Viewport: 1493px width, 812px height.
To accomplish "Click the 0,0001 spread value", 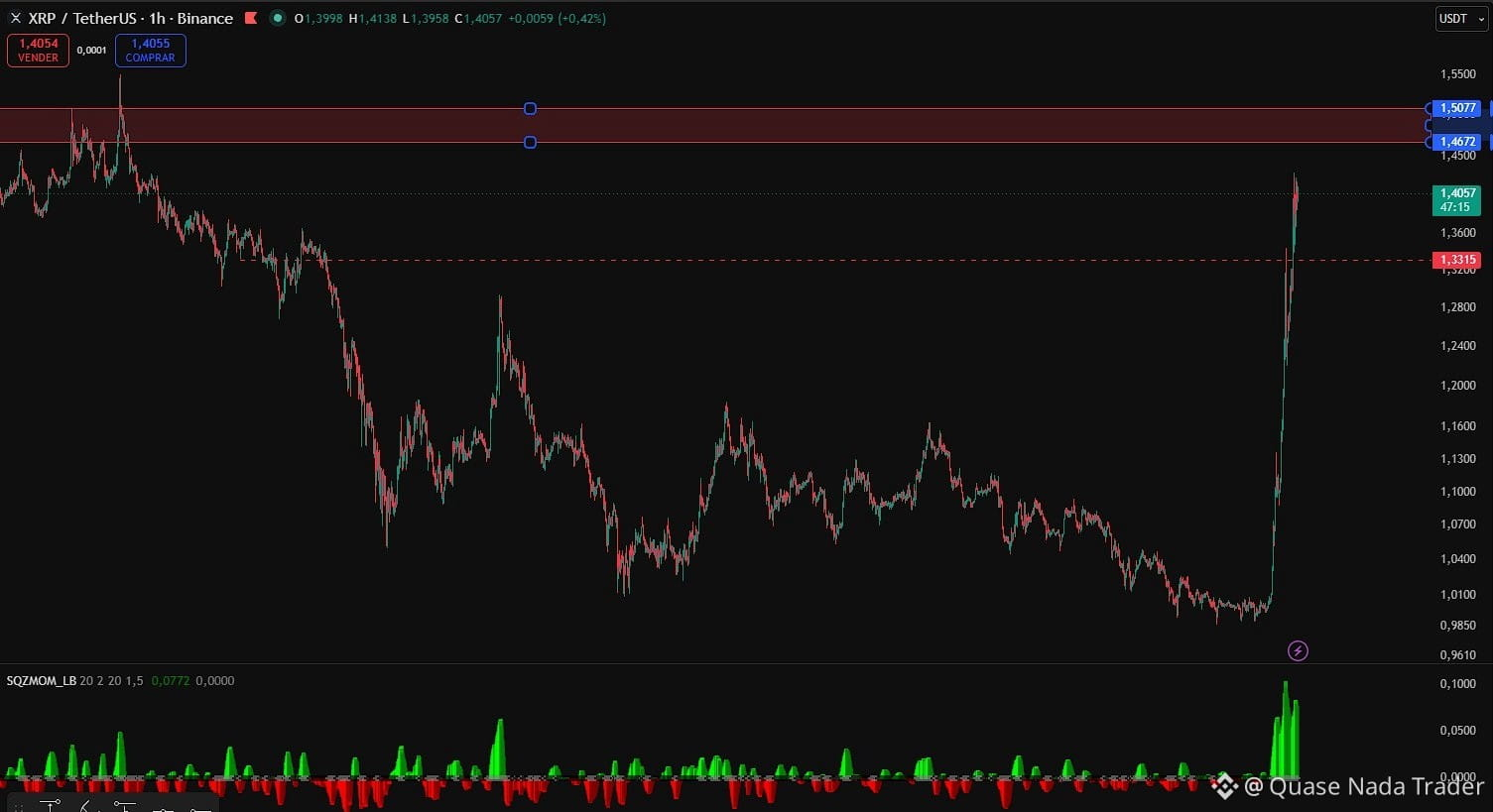I will click(91, 51).
